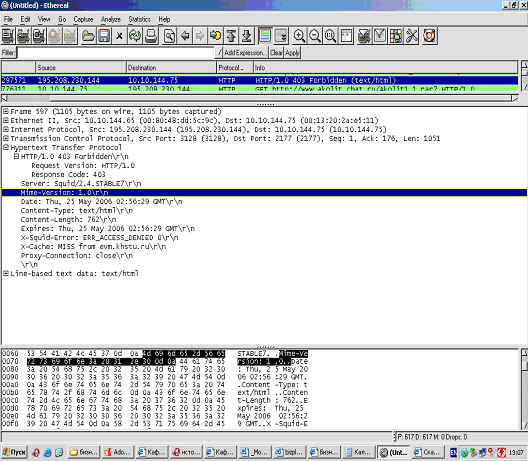Click the Clear filter button

point(276,53)
